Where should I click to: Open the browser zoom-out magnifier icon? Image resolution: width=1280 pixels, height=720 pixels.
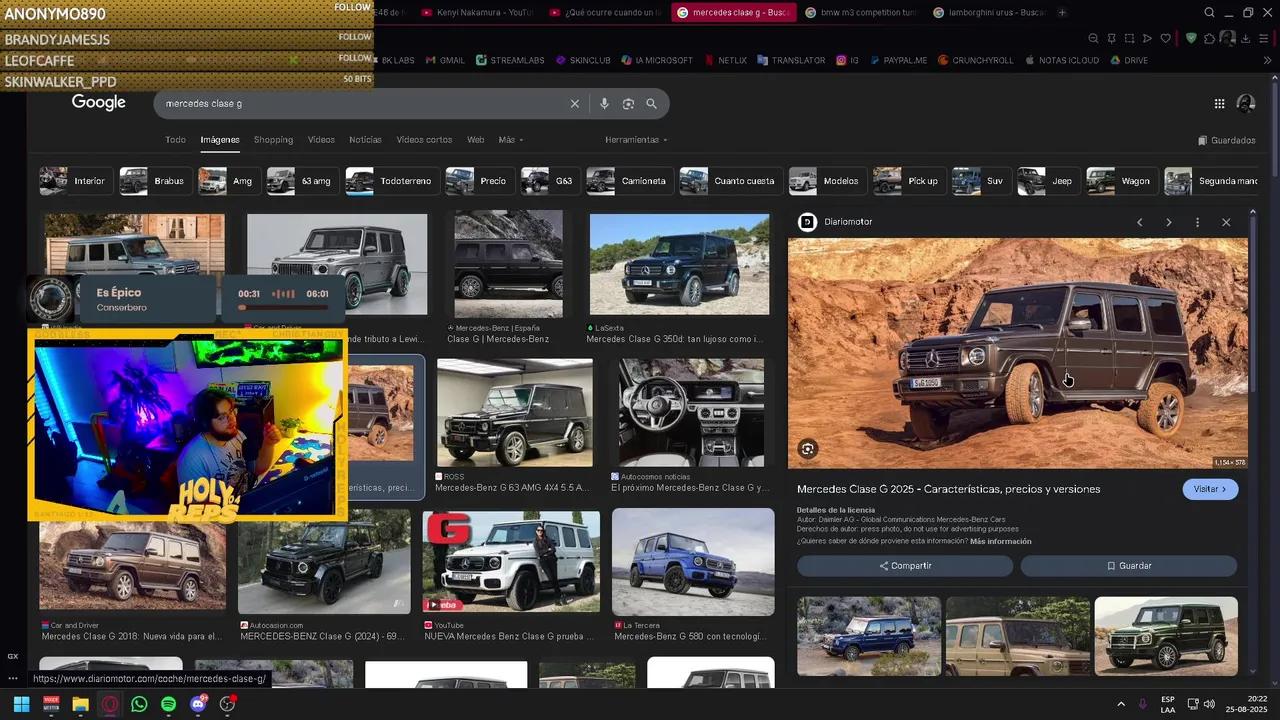pyautogui.click(x=1093, y=39)
